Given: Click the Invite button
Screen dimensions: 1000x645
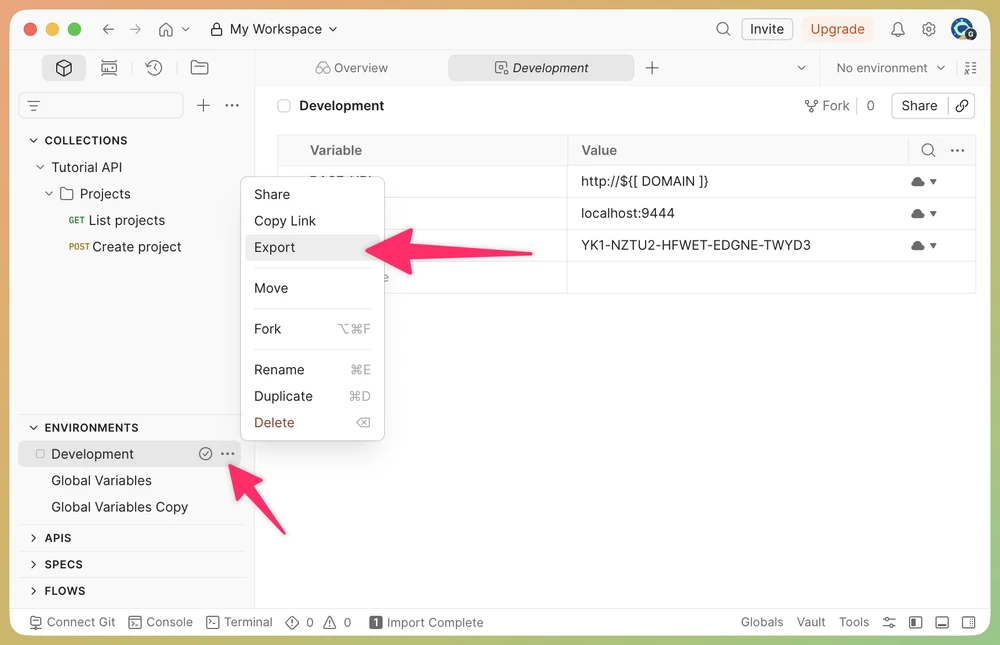Looking at the screenshot, I should tap(767, 29).
